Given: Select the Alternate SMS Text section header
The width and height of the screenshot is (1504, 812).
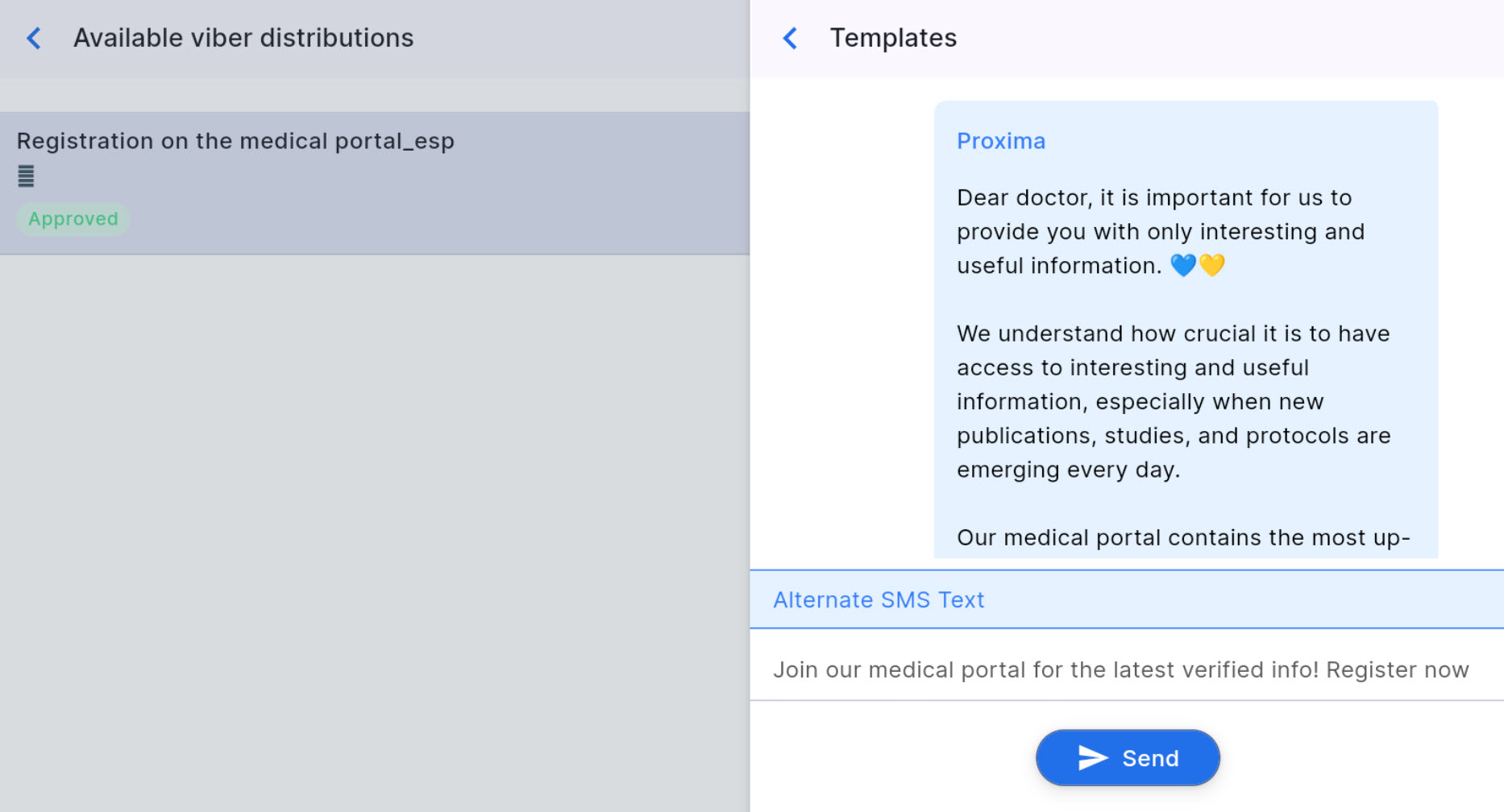Looking at the screenshot, I should [879, 600].
